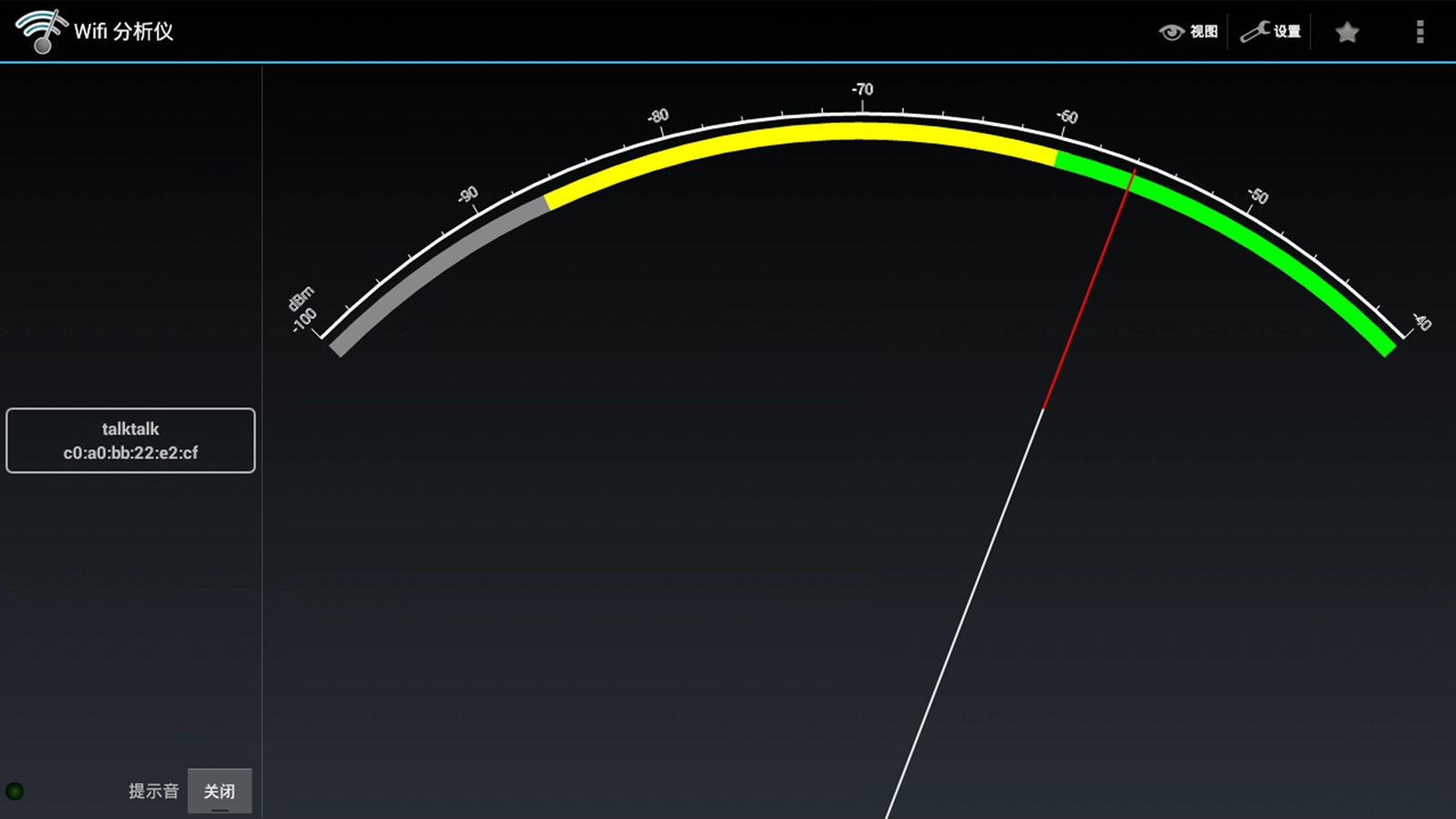Click the red needle tip on gauge
The width and height of the screenshot is (1456, 819).
point(1133,172)
